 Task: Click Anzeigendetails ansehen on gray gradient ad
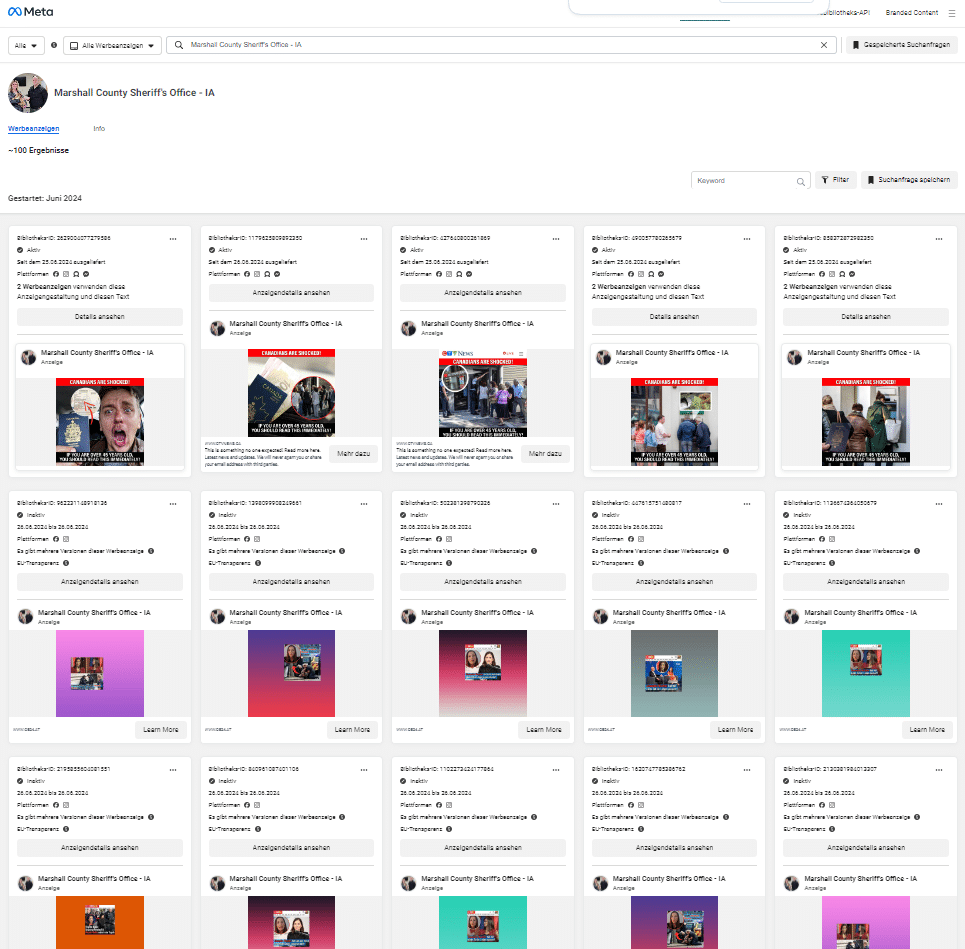(674, 582)
